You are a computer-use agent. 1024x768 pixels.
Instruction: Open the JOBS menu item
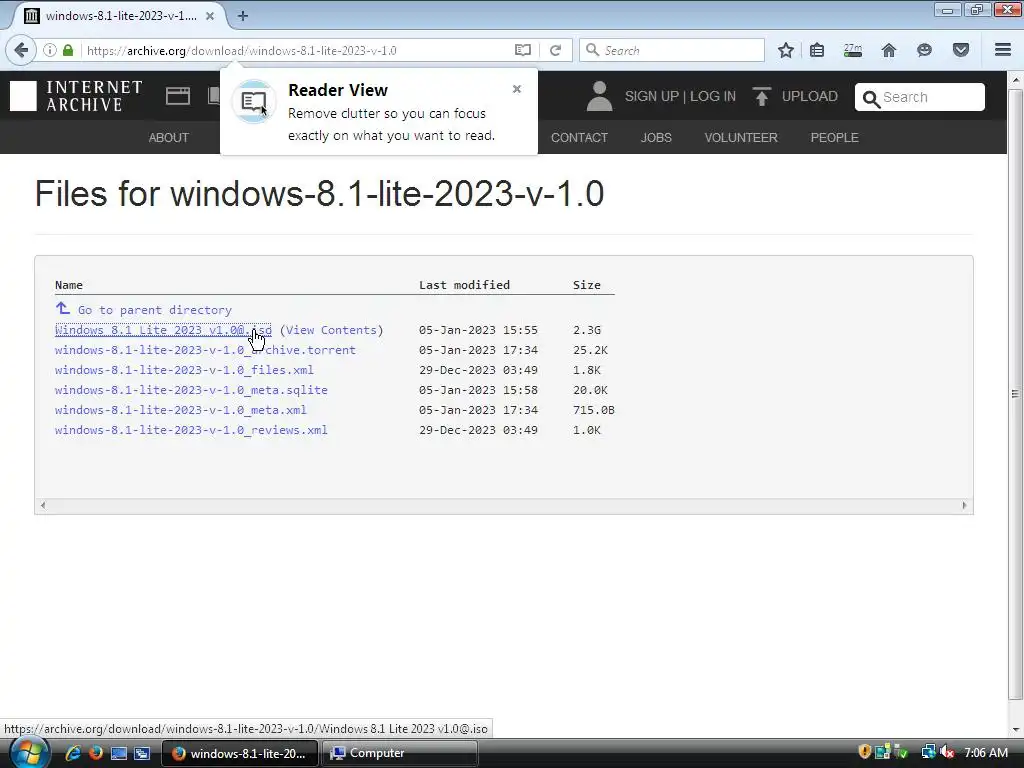tap(656, 138)
